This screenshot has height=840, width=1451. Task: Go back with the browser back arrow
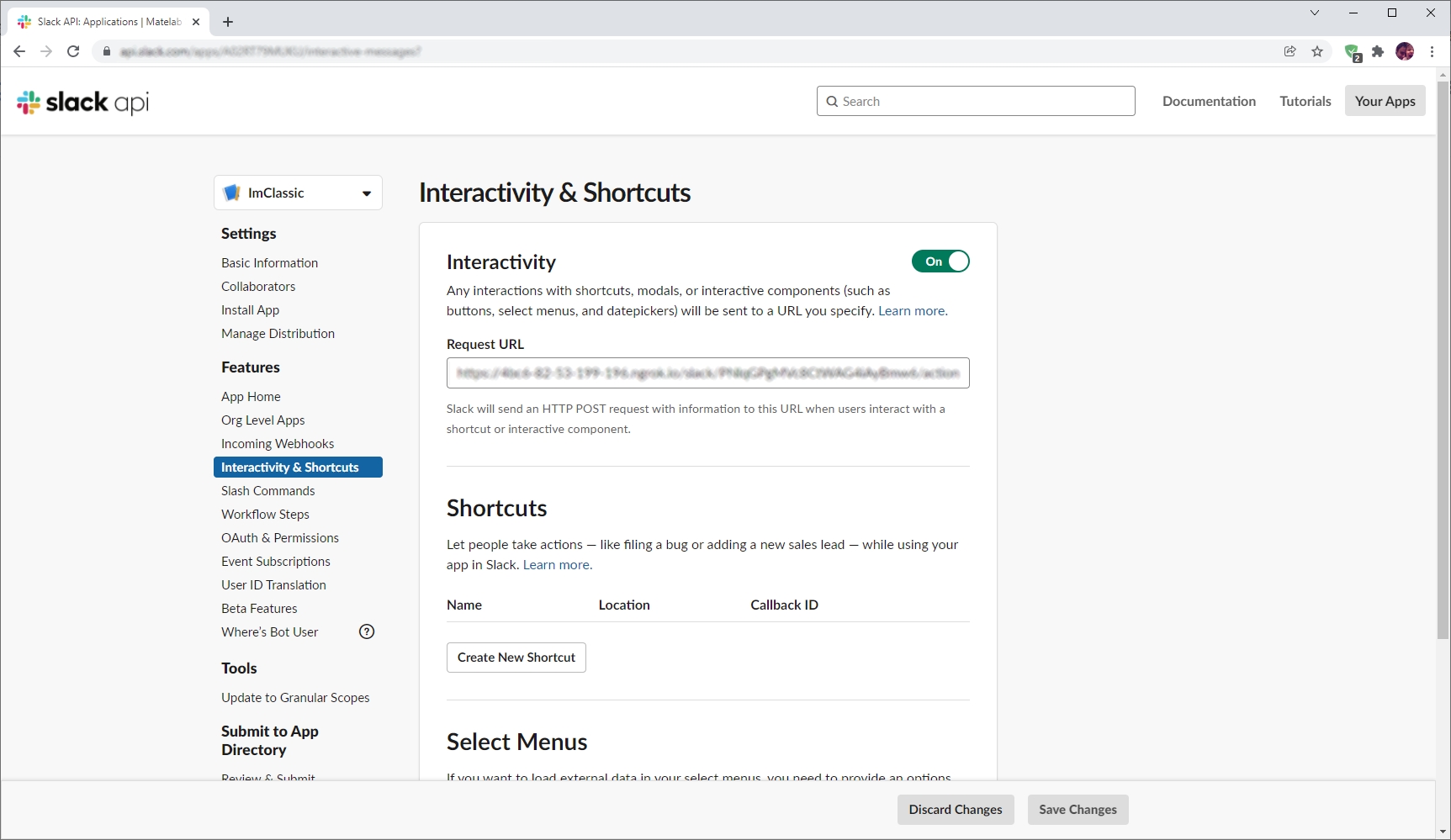pyautogui.click(x=19, y=51)
